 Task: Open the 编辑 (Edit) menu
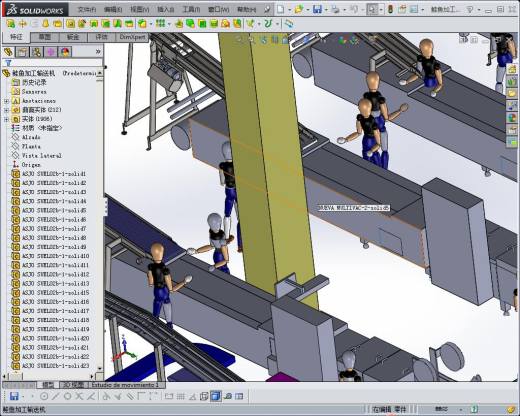tap(113, 9)
